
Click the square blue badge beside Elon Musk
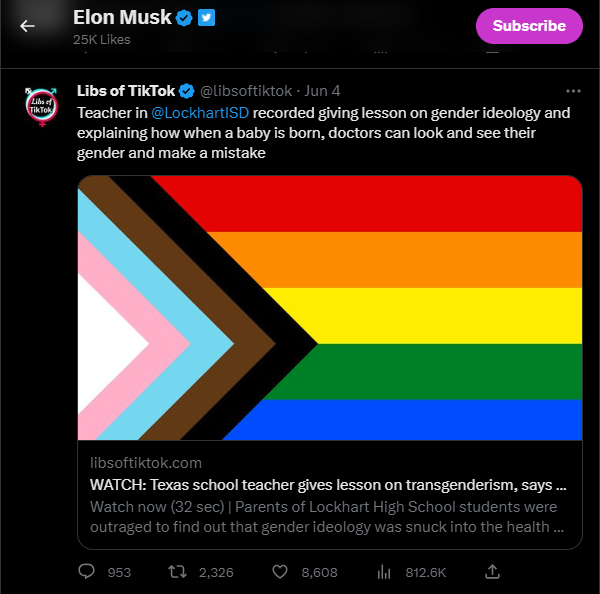pyautogui.click(x=205, y=18)
